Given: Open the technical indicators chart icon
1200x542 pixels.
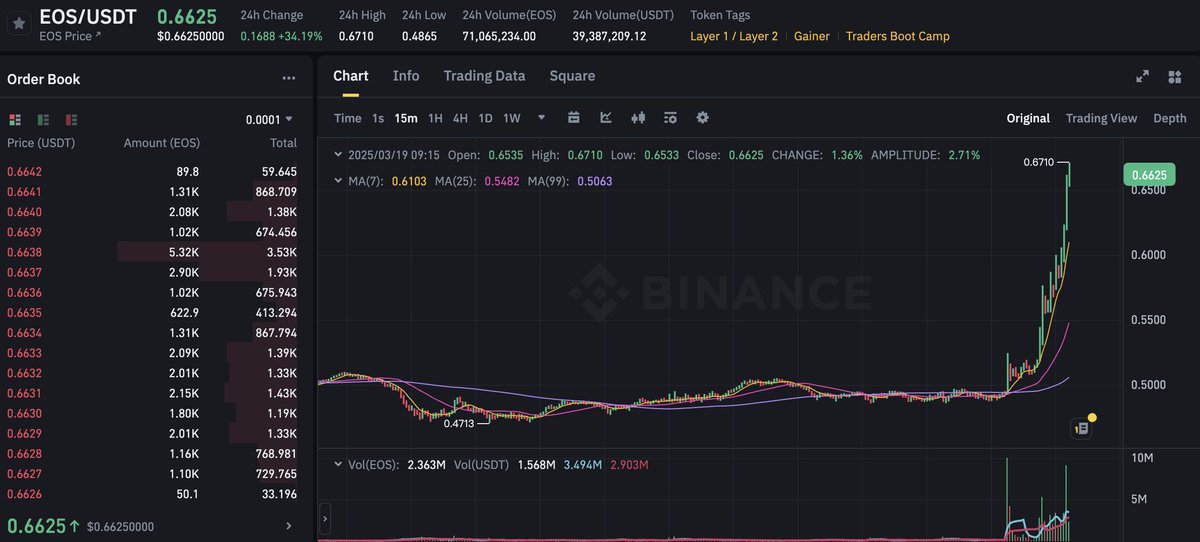Looking at the screenshot, I should tap(606, 117).
